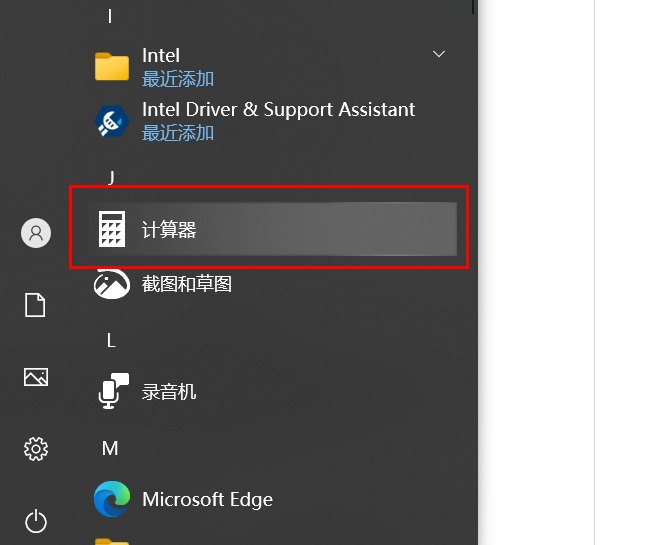Click the "L" letter group header
This screenshot has width=656, height=545.
click(111, 340)
